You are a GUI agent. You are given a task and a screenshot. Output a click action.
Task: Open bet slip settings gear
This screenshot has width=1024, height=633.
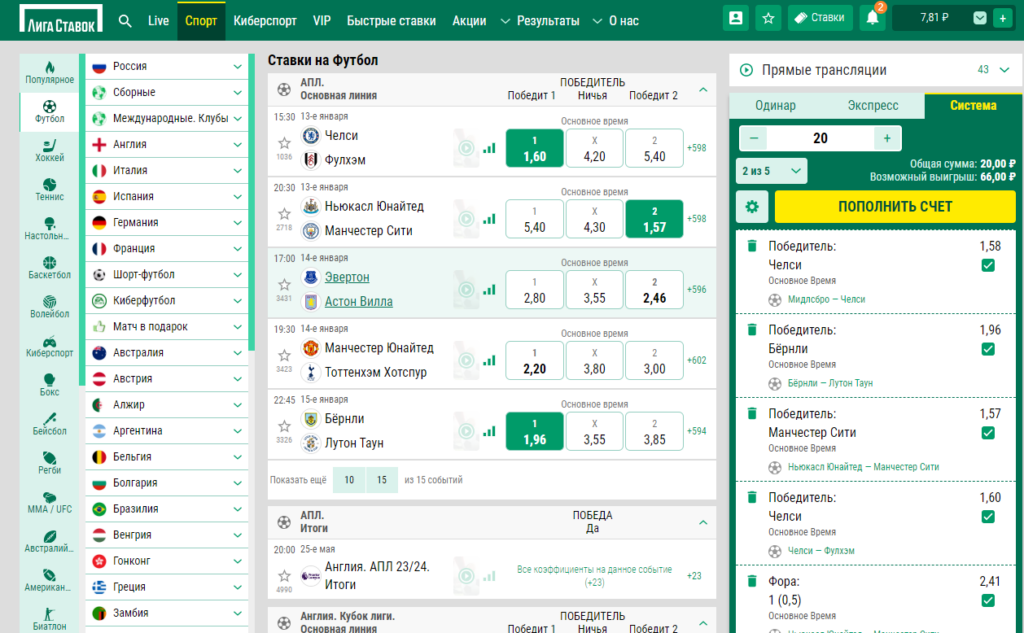click(x=752, y=207)
